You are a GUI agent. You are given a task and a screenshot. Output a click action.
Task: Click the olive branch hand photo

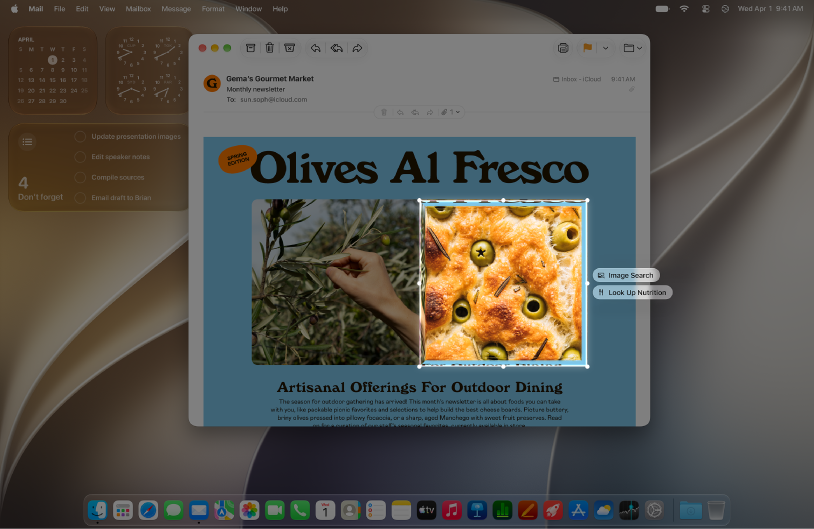(x=336, y=282)
